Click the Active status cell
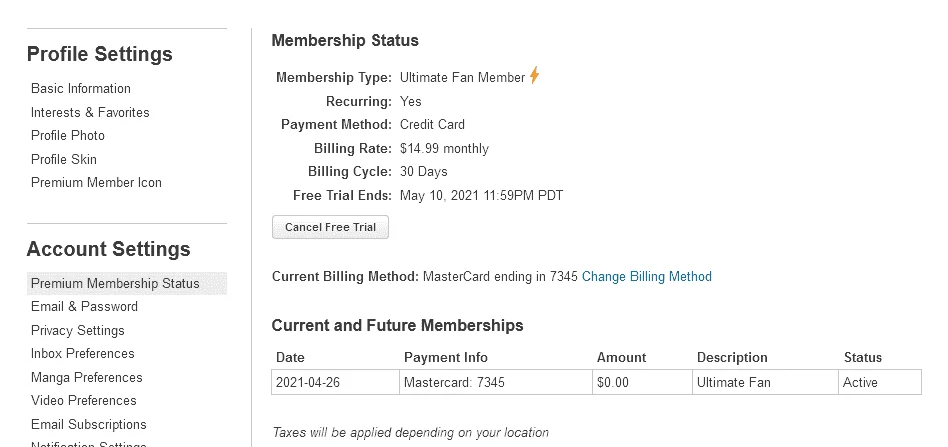Image resolution: width=948 pixels, height=447 pixels. (x=880, y=382)
